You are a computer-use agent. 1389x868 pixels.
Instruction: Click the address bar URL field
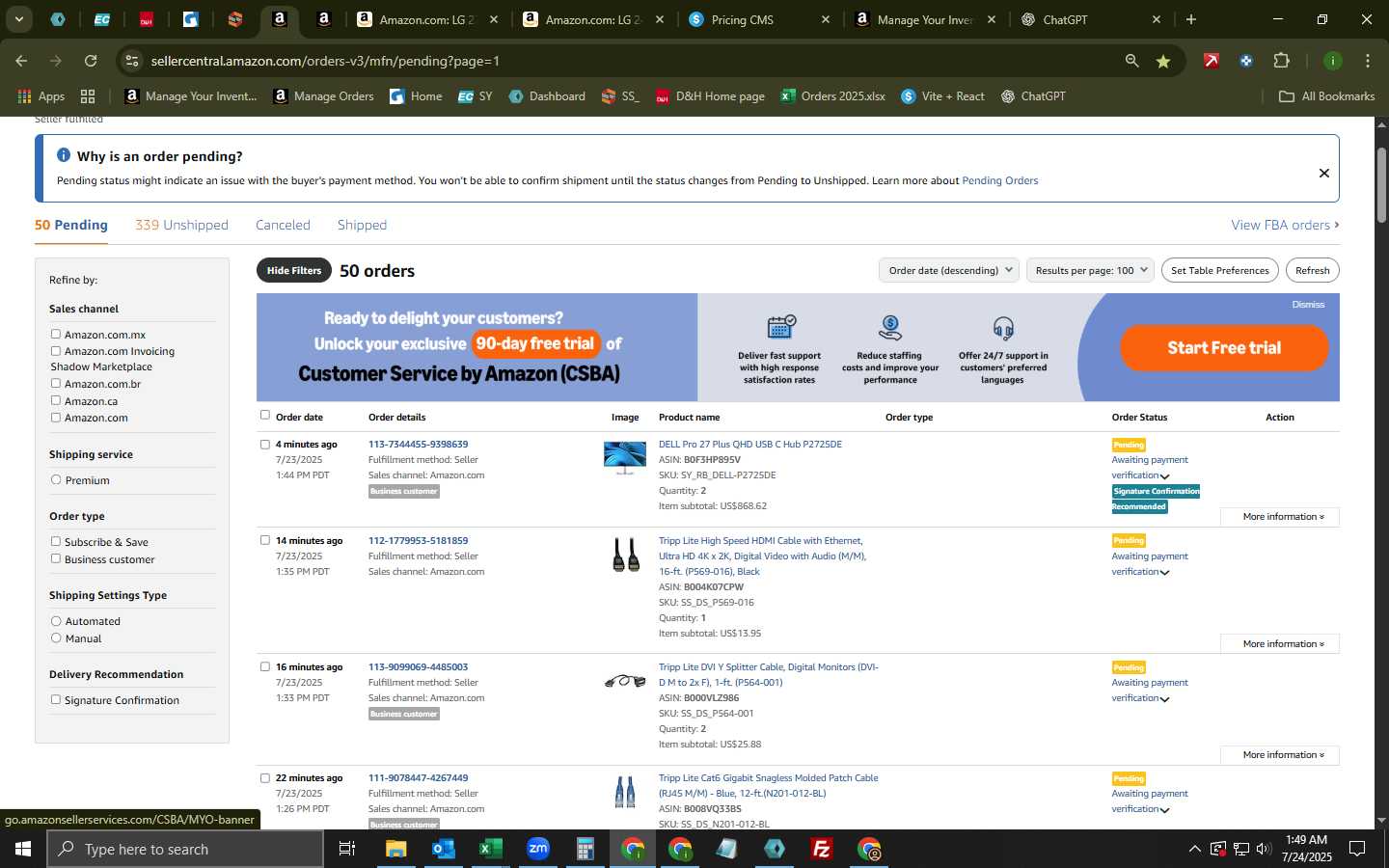click(x=627, y=61)
